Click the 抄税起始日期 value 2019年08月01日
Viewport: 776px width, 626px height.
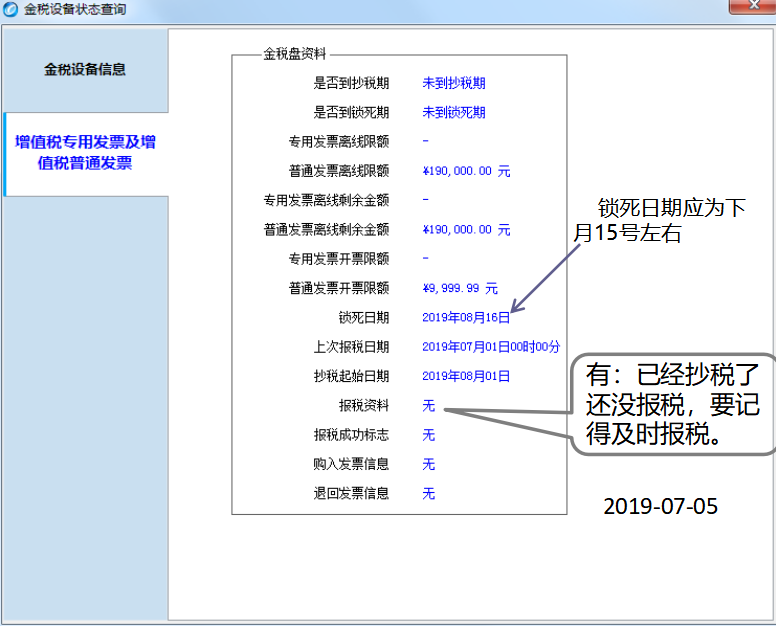(x=466, y=376)
